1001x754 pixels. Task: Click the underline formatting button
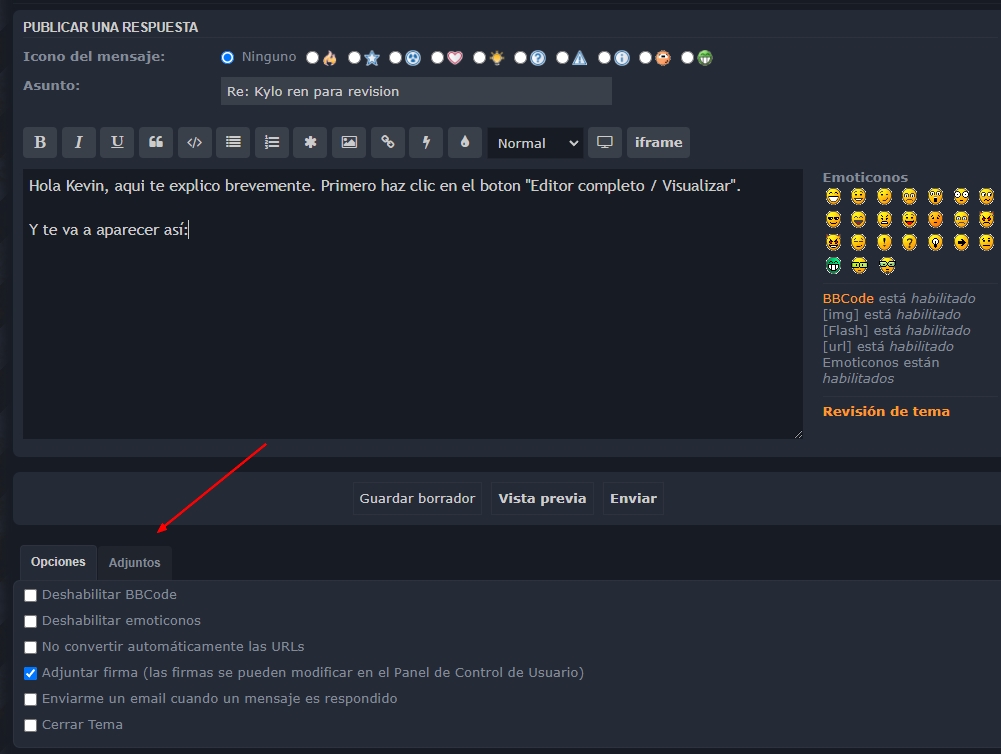tap(117, 143)
